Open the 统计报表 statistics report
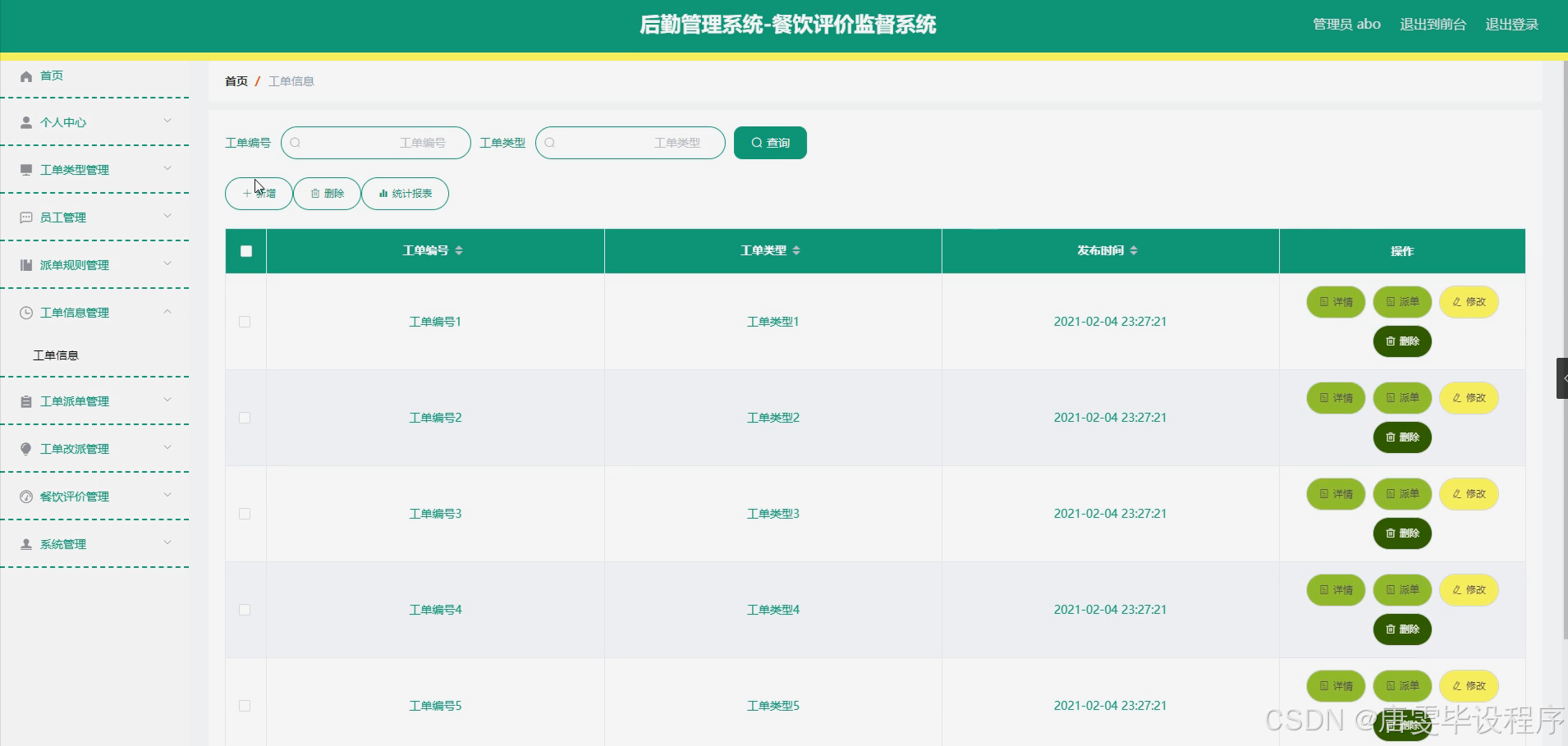The width and height of the screenshot is (1568, 746). pyautogui.click(x=406, y=194)
